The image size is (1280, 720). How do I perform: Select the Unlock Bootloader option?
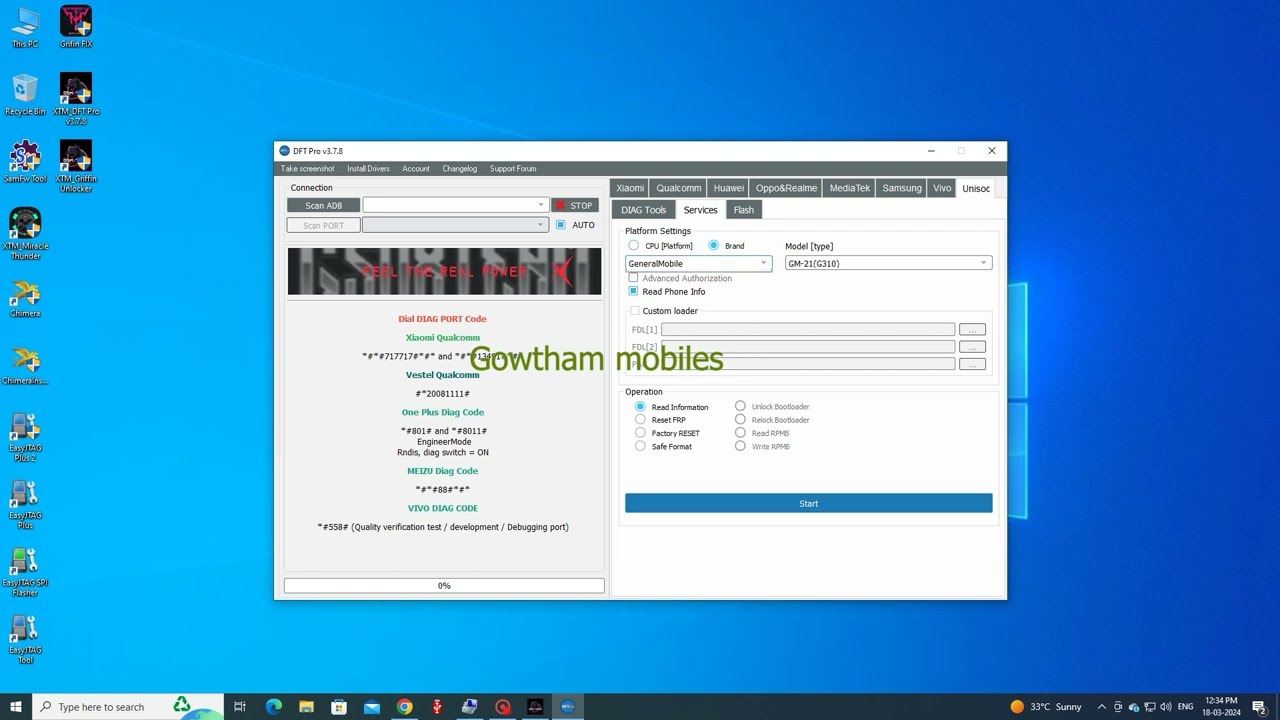740,407
